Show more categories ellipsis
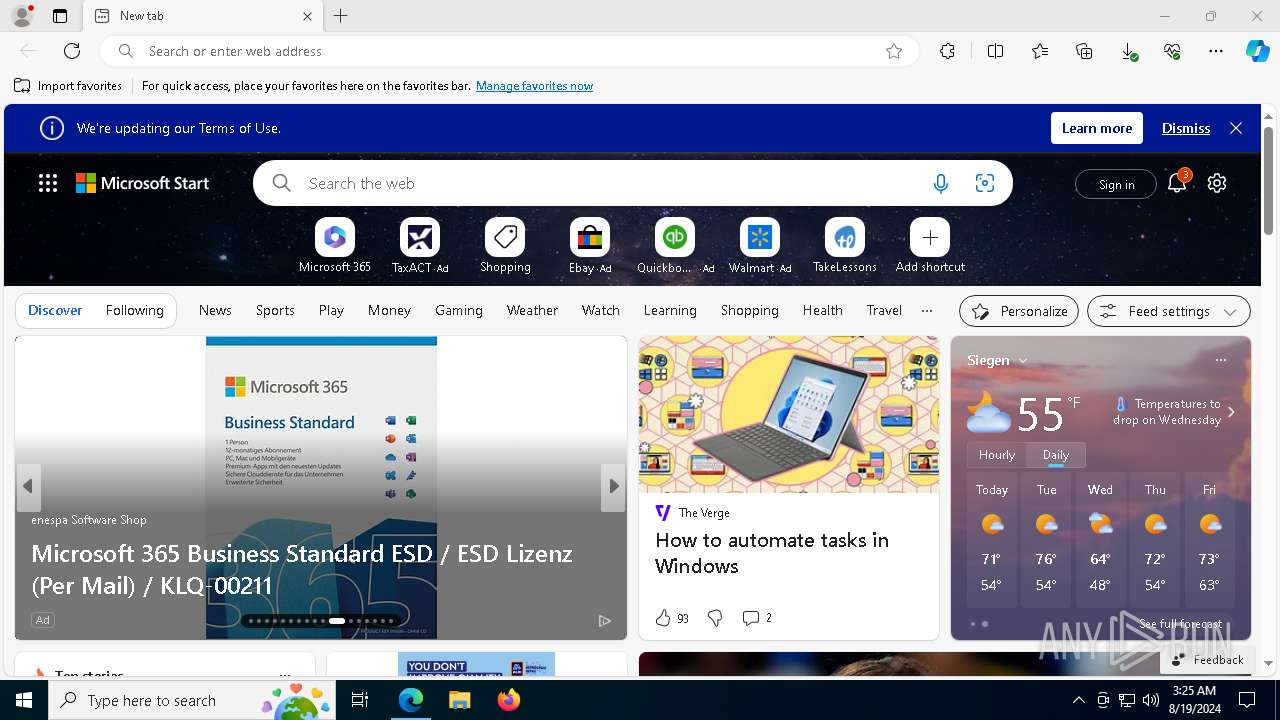The width and height of the screenshot is (1280, 720). point(927,311)
